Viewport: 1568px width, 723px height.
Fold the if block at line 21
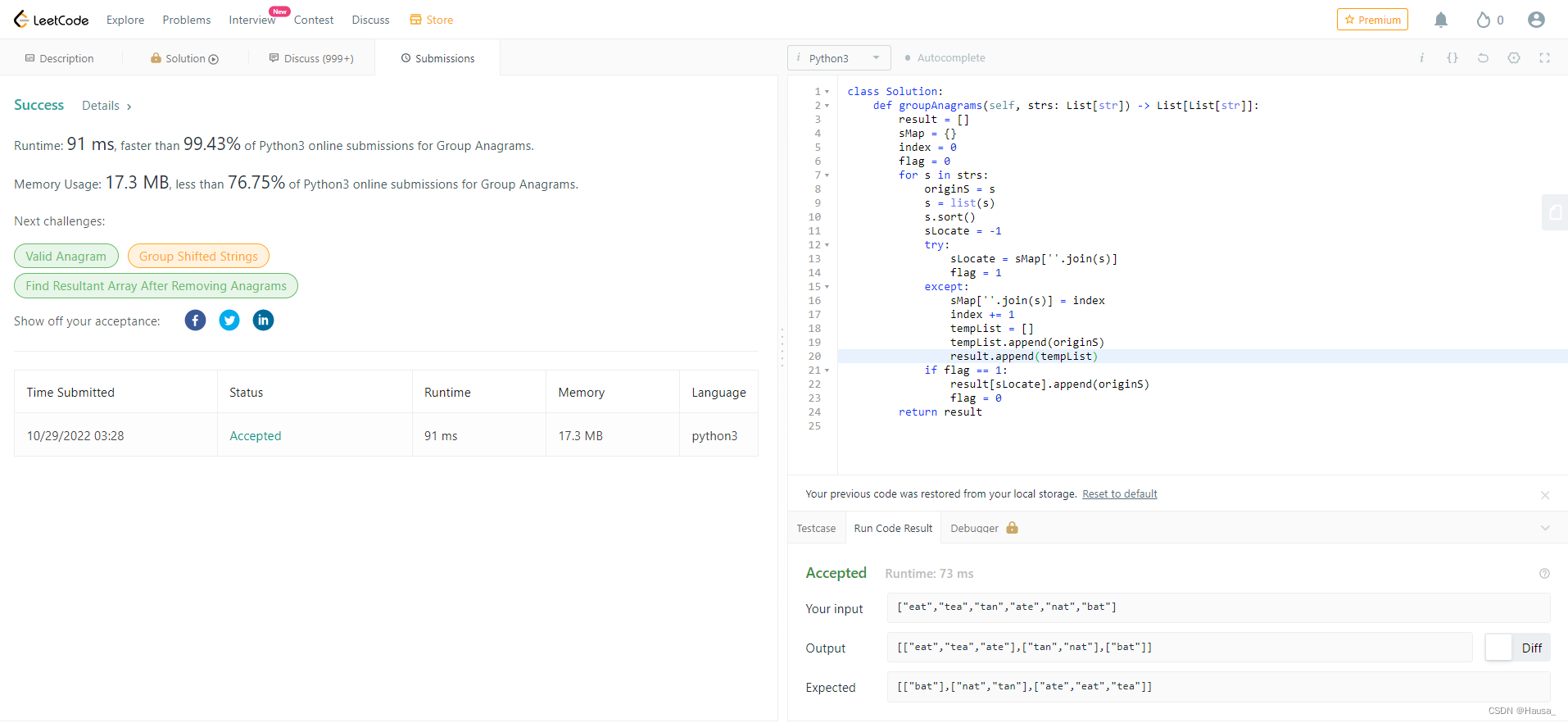[827, 371]
